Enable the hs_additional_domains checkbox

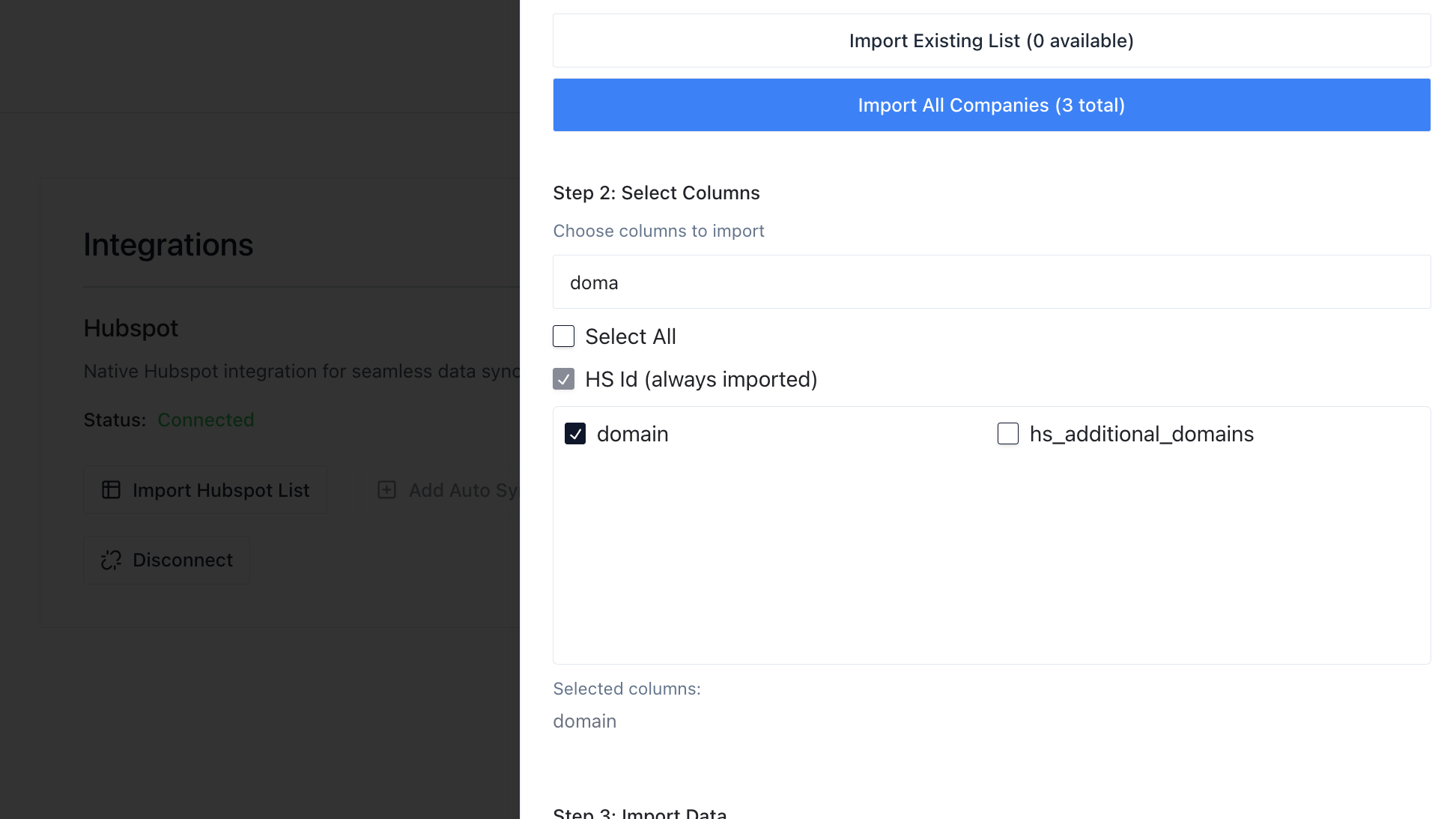pos(1008,434)
